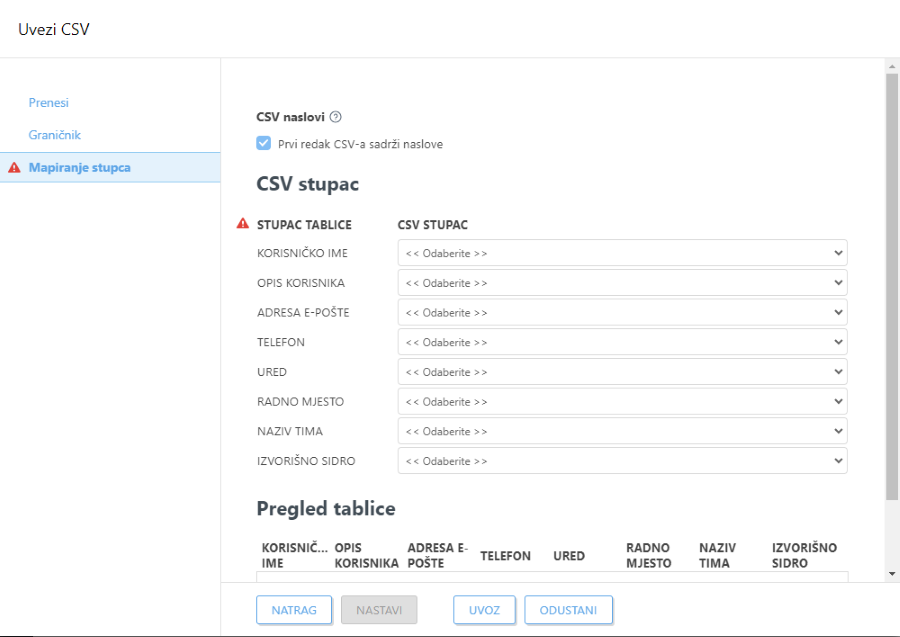
Task: Expand the IZVORIŠNO SIDRO dropdown
Action: [622, 461]
